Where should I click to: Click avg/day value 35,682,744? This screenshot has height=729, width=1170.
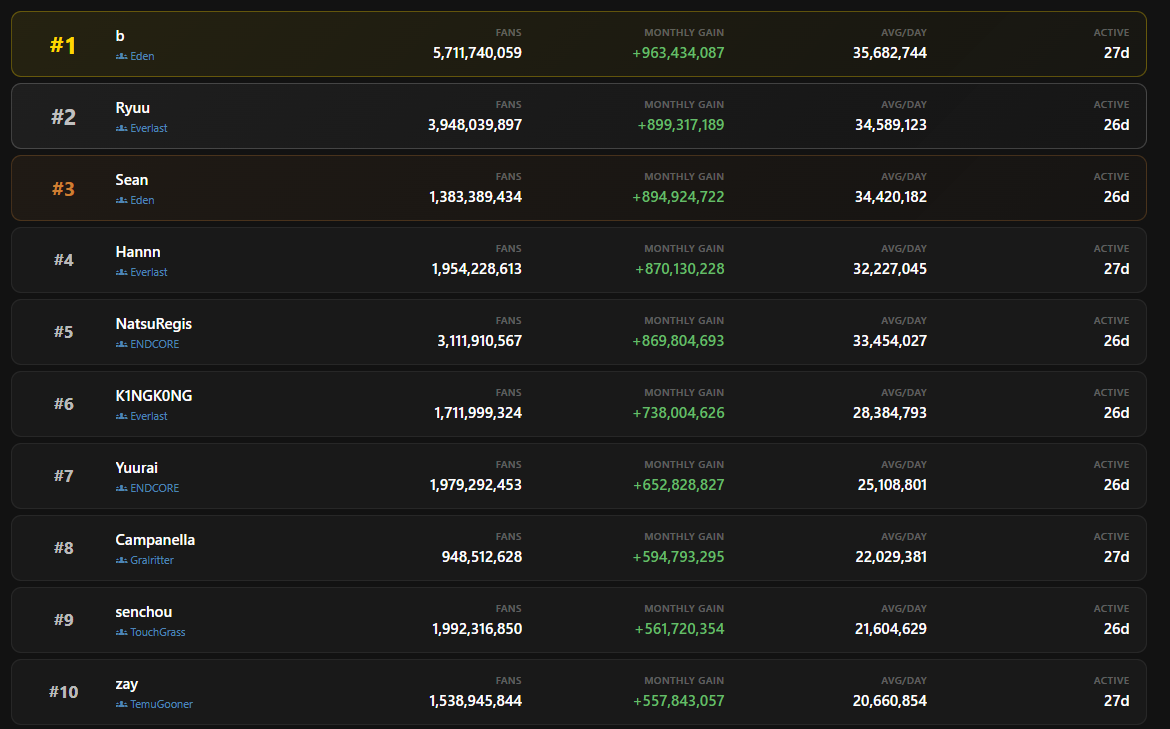click(x=890, y=53)
